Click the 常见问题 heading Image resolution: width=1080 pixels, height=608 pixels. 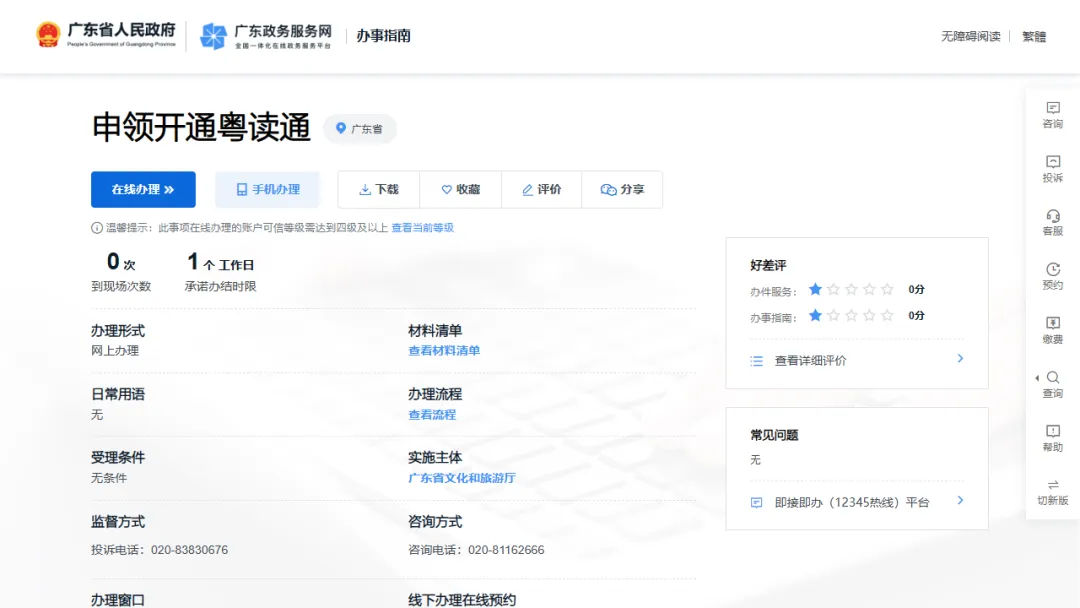click(x=774, y=435)
